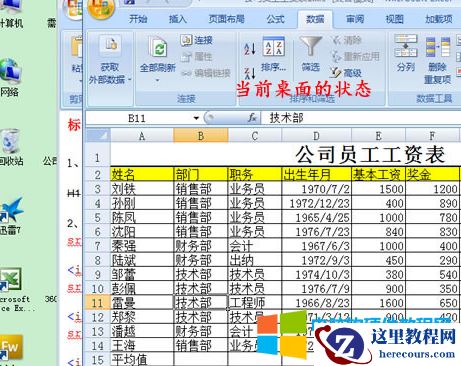Expand the Refresh All dropdown arrow
This screenshot has height=366, width=461.
click(157, 80)
